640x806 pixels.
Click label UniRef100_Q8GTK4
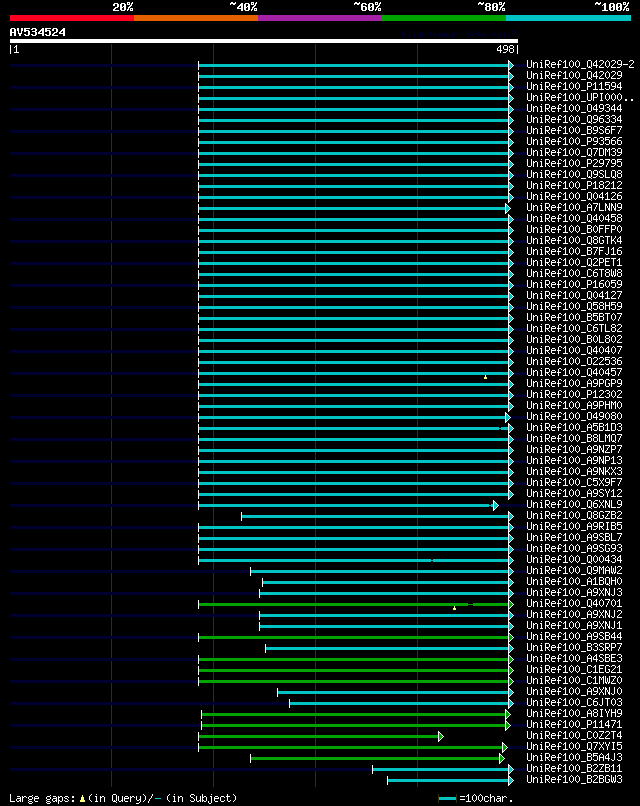click(574, 240)
